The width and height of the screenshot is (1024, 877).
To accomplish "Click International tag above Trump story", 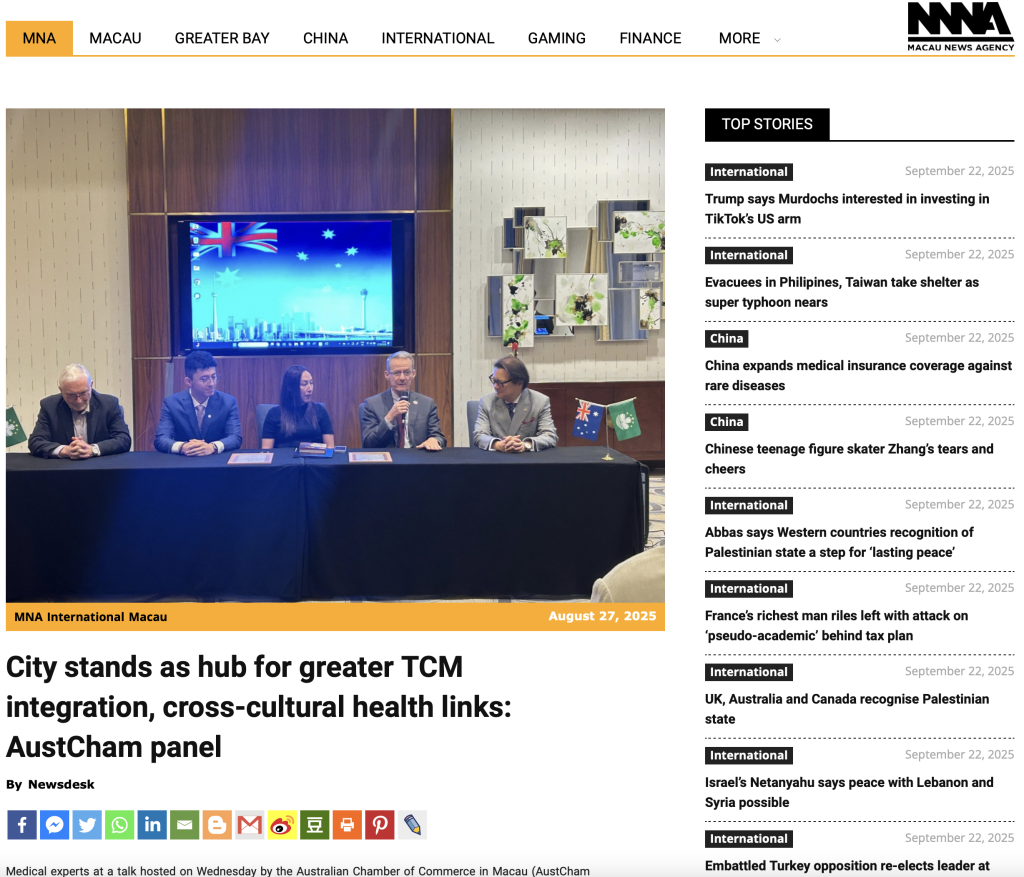I will pyautogui.click(x=748, y=172).
